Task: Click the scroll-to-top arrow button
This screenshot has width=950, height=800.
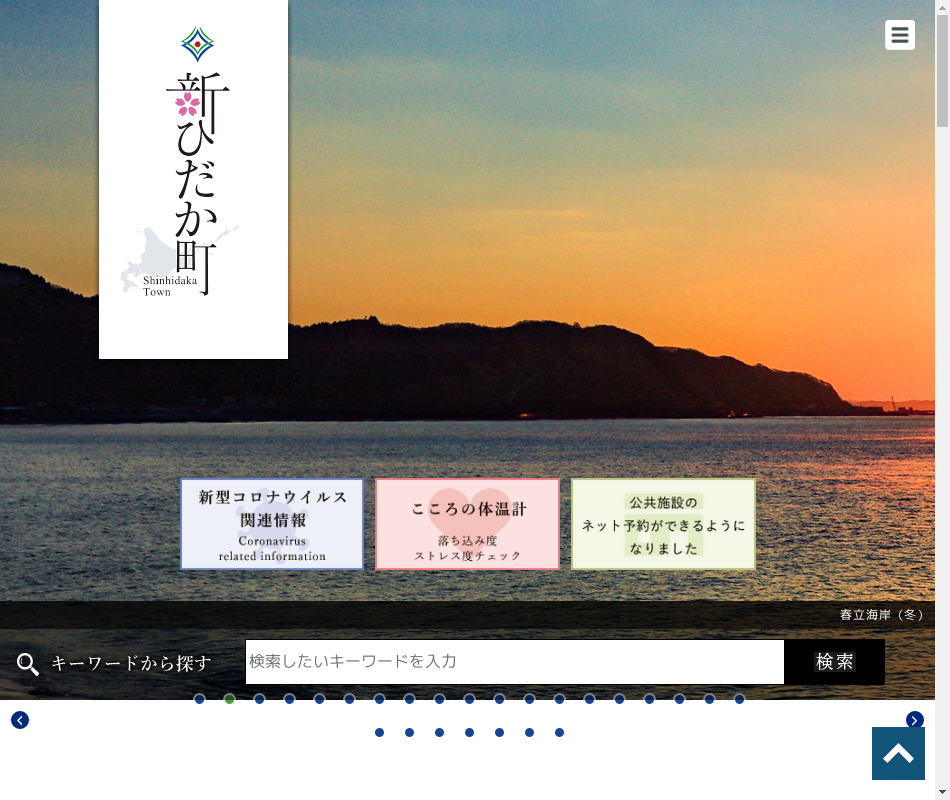Action: 898,754
